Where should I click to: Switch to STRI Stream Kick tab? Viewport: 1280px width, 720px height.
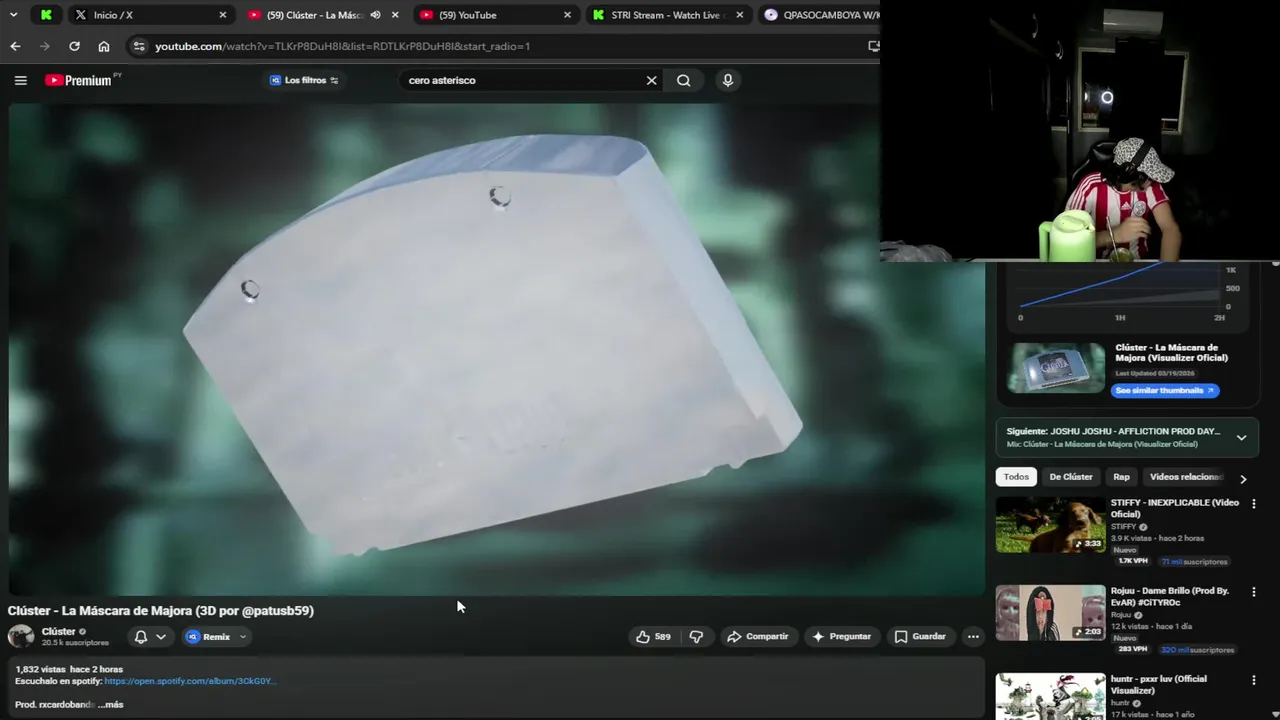coord(668,15)
